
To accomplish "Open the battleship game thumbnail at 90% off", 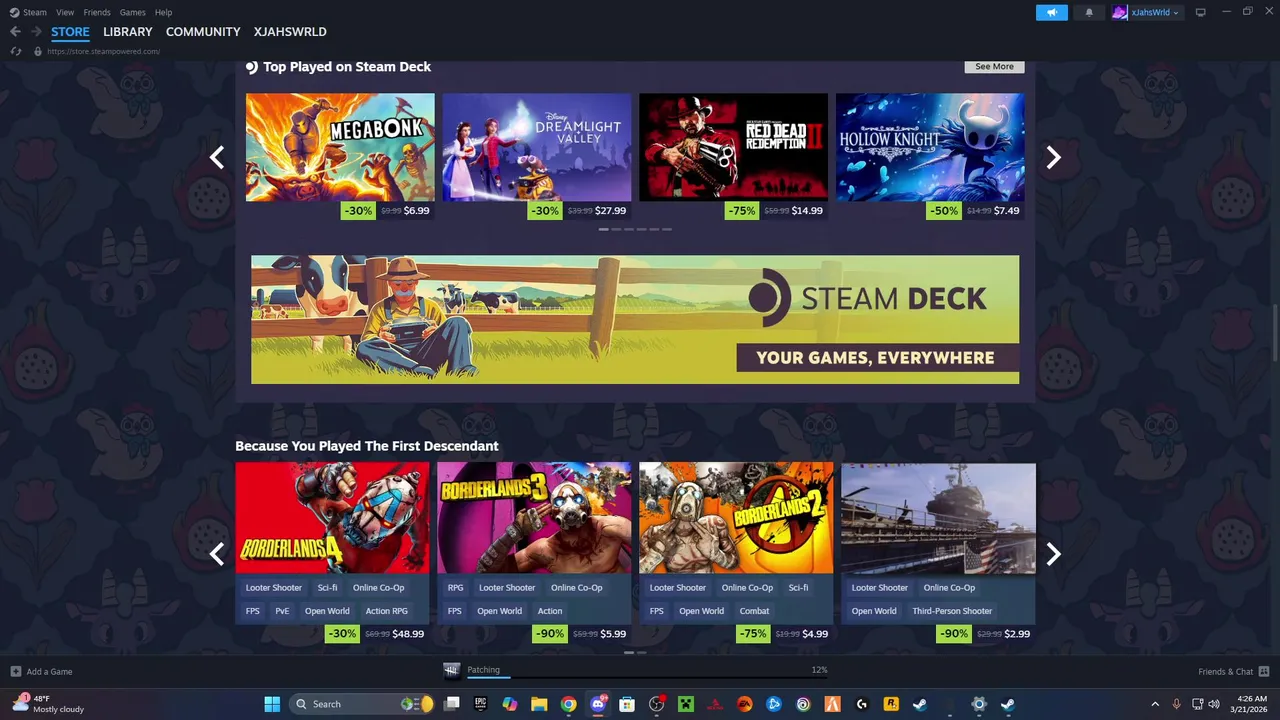I will [x=938, y=518].
